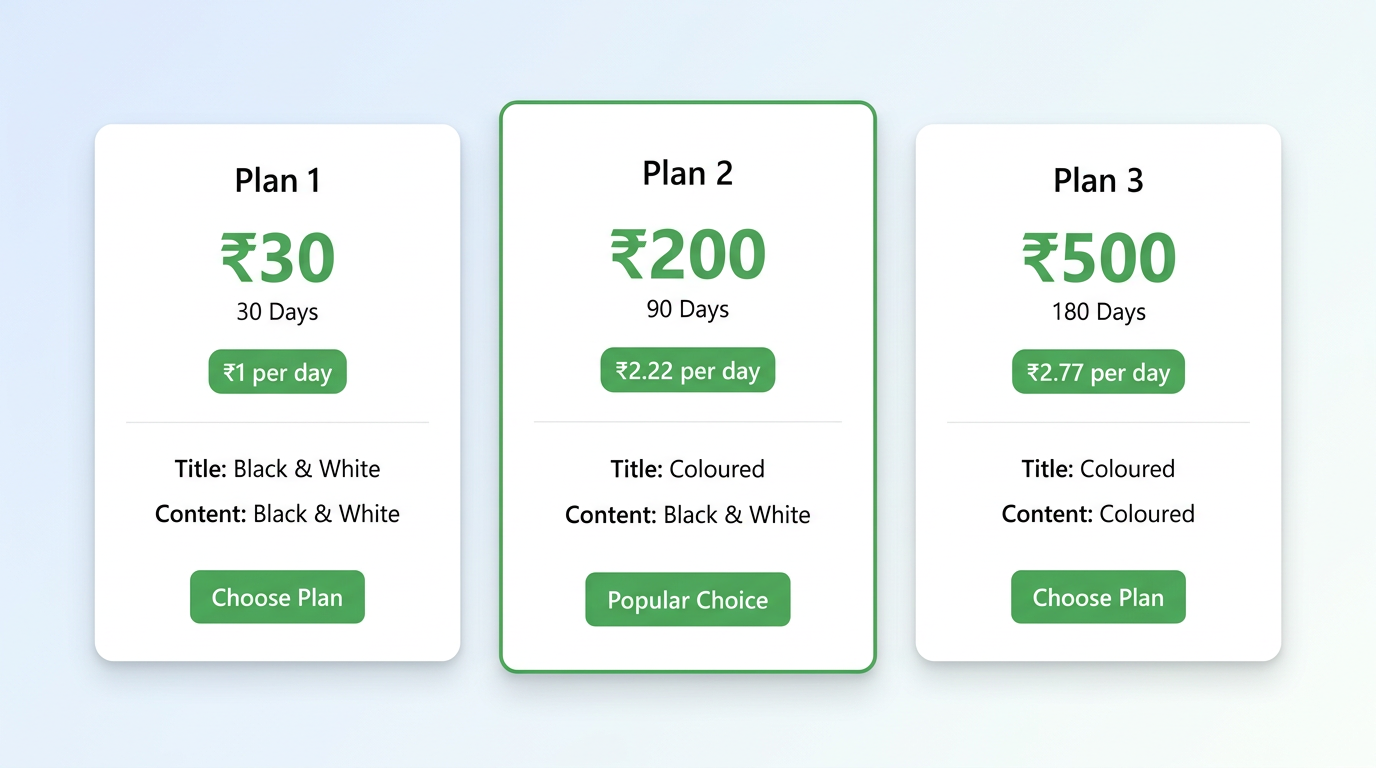Click the ₹200 price text
The image size is (1376, 768).
(x=688, y=254)
